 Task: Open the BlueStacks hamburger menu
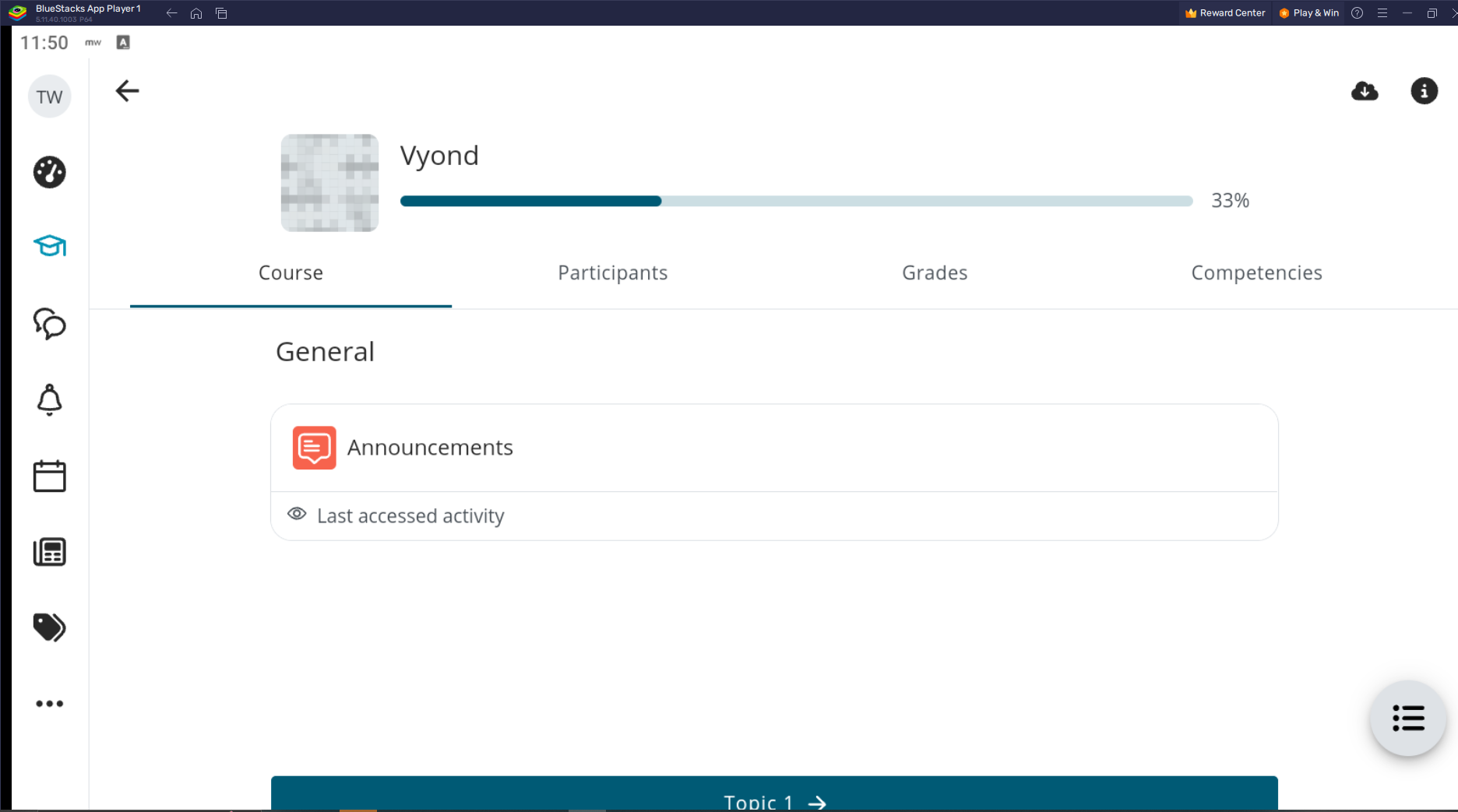pyautogui.click(x=1382, y=13)
